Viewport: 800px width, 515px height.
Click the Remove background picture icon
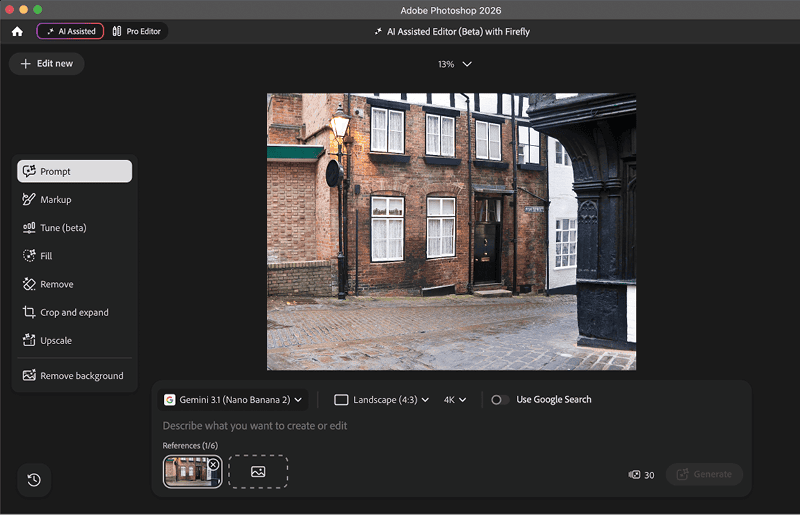click(29, 375)
